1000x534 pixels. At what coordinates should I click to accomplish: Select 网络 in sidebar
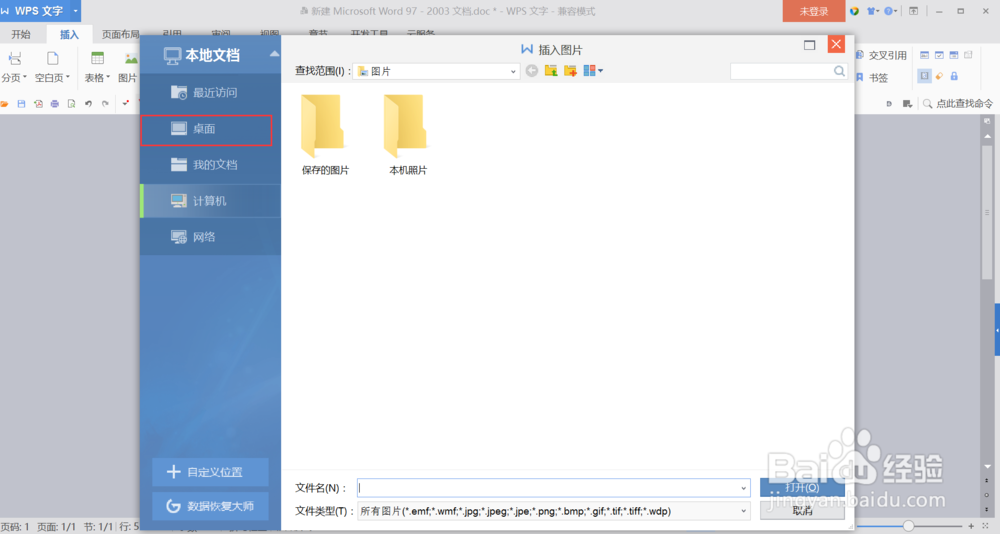coord(210,237)
